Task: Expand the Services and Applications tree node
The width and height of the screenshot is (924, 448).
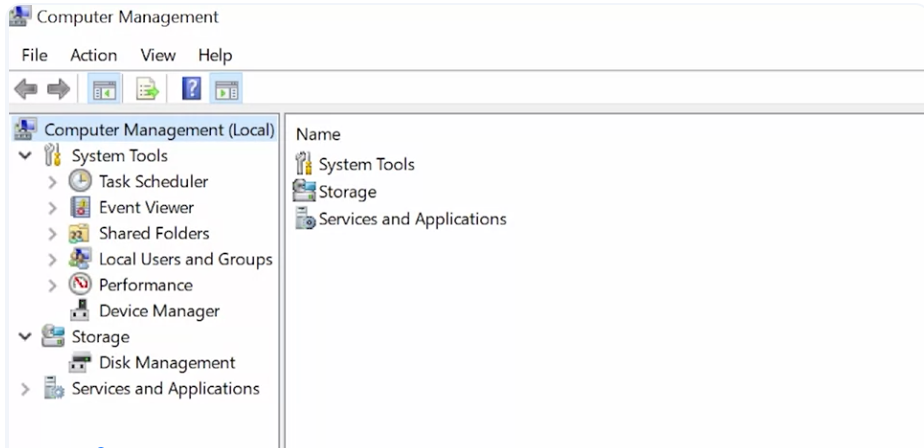Action: pyautogui.click(x=25, y=388)
